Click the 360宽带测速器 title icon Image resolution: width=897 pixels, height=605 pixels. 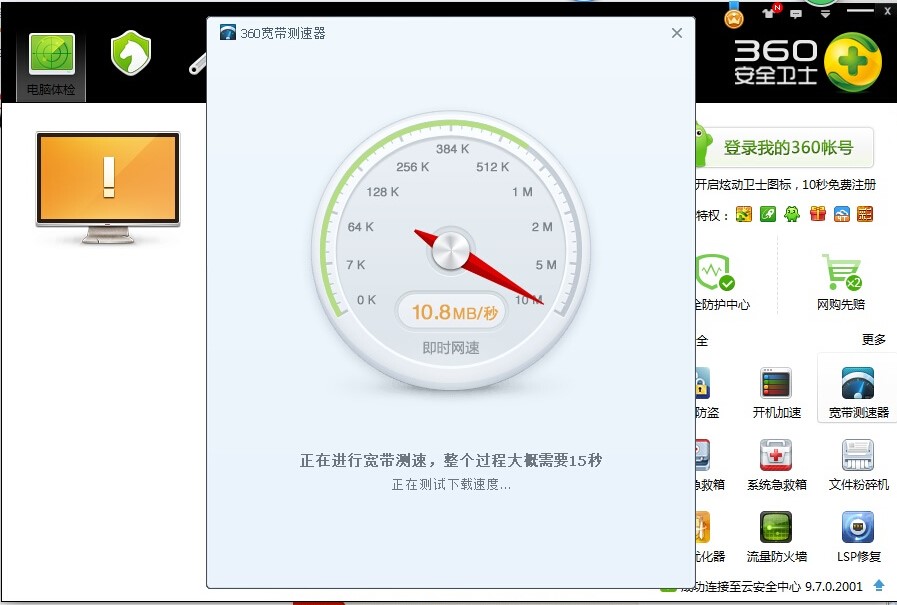[228, 32]
